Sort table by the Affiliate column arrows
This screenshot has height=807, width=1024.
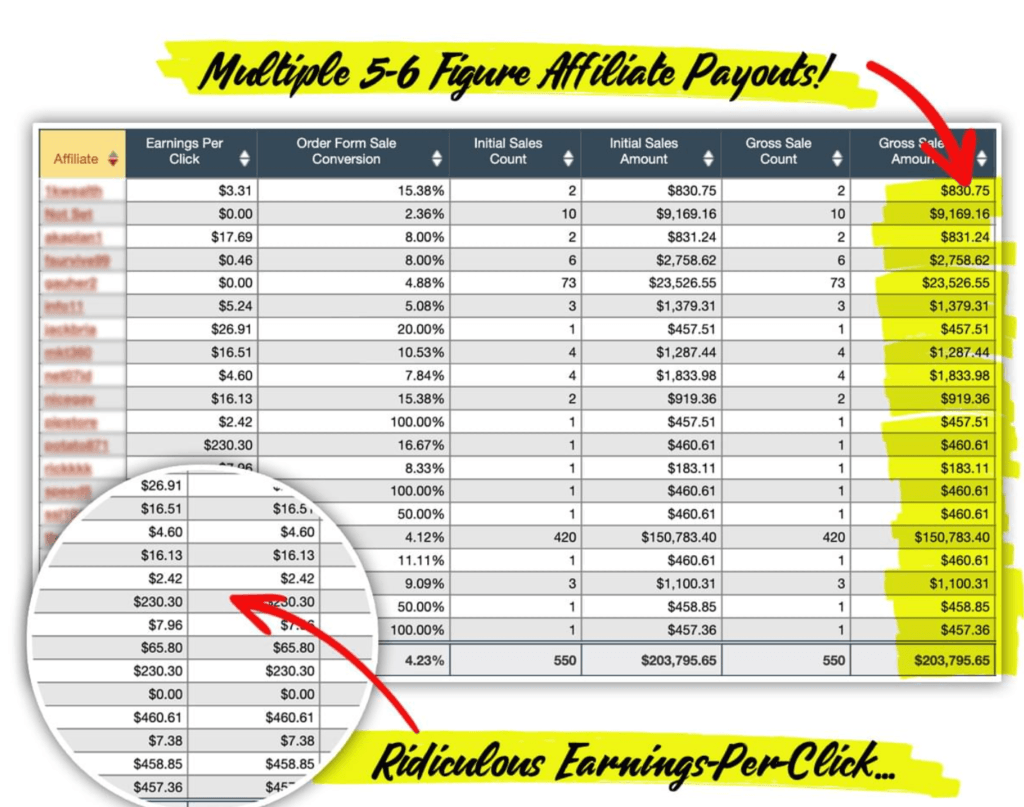pos(112,158)
